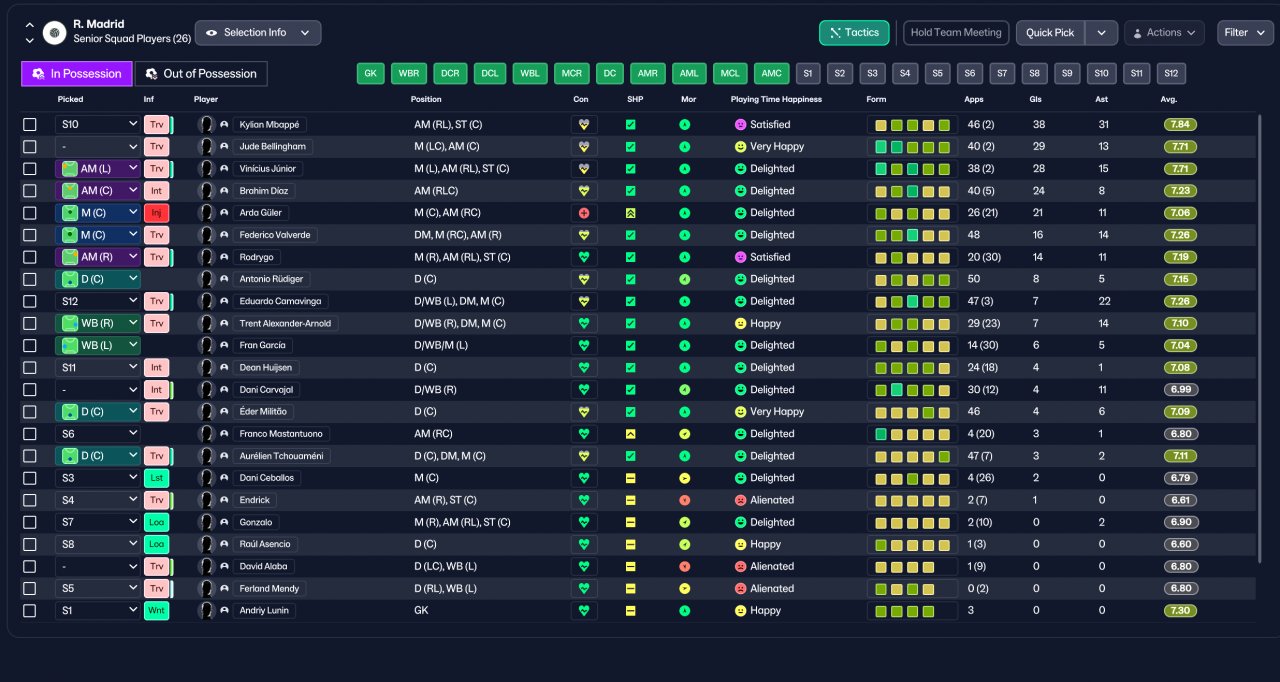Click the R. Madrid club badge icon

[x=54, y=33]
